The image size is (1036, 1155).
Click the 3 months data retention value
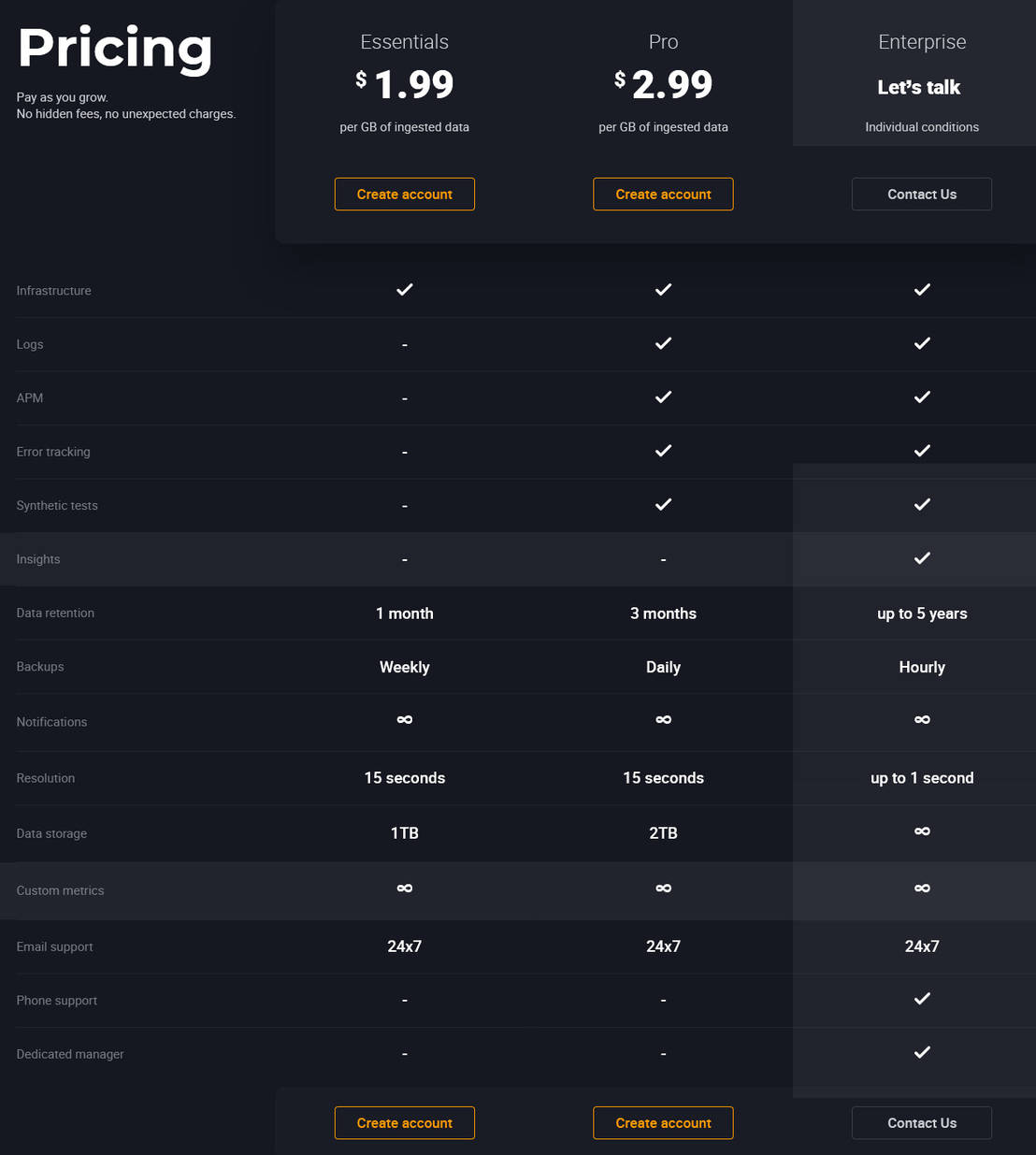coord(663,614)
